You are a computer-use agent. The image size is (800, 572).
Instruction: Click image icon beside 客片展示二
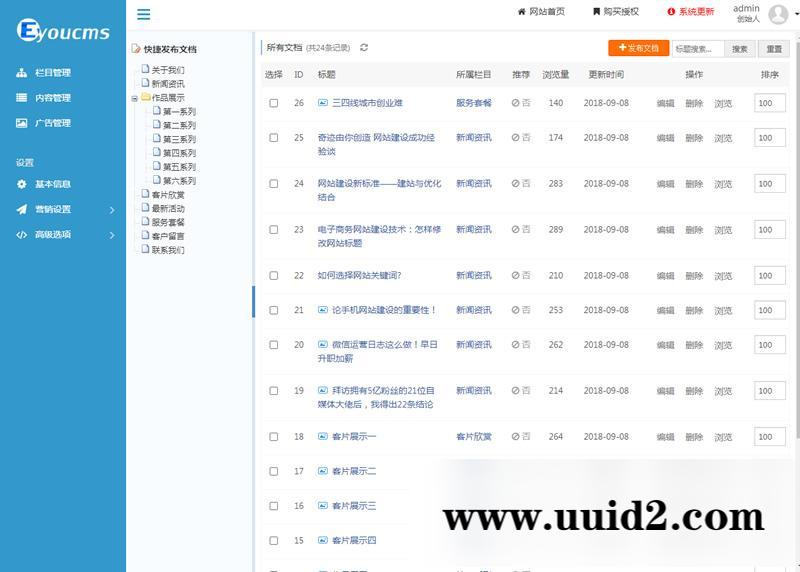pos(322,471)
